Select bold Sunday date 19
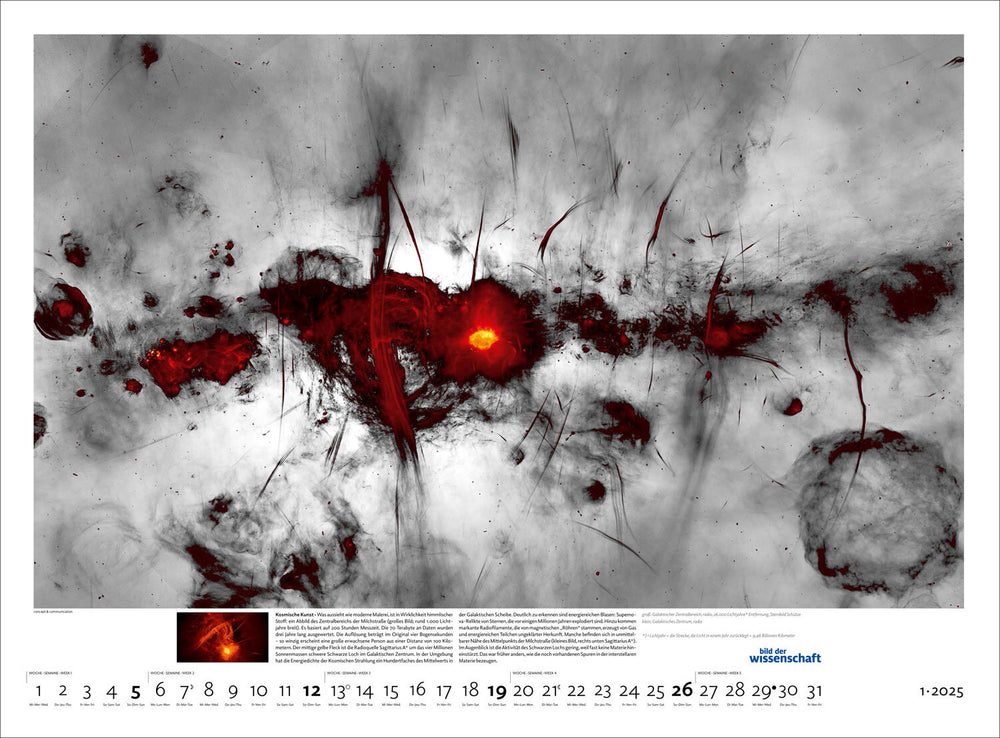Screen dimensions: 1000x738 pos(496,690)
